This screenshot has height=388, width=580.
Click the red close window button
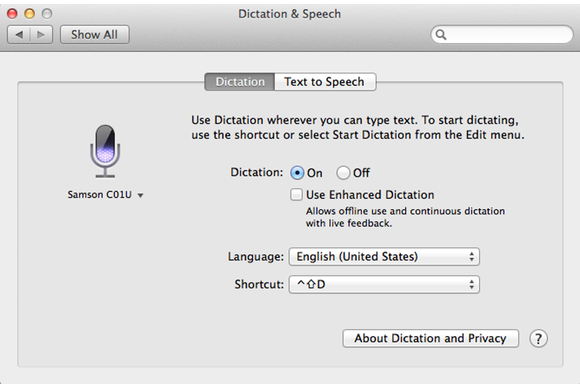[12, 14]
